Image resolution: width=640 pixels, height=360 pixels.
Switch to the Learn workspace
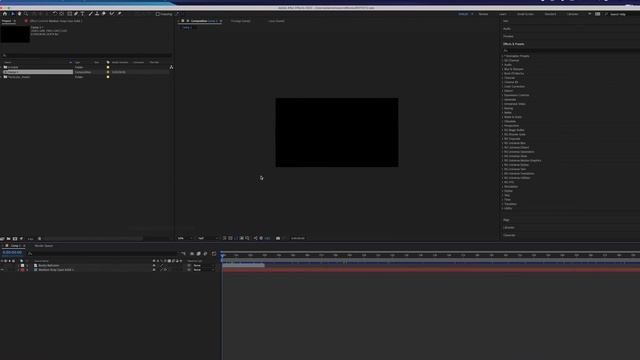click(502, 14)
